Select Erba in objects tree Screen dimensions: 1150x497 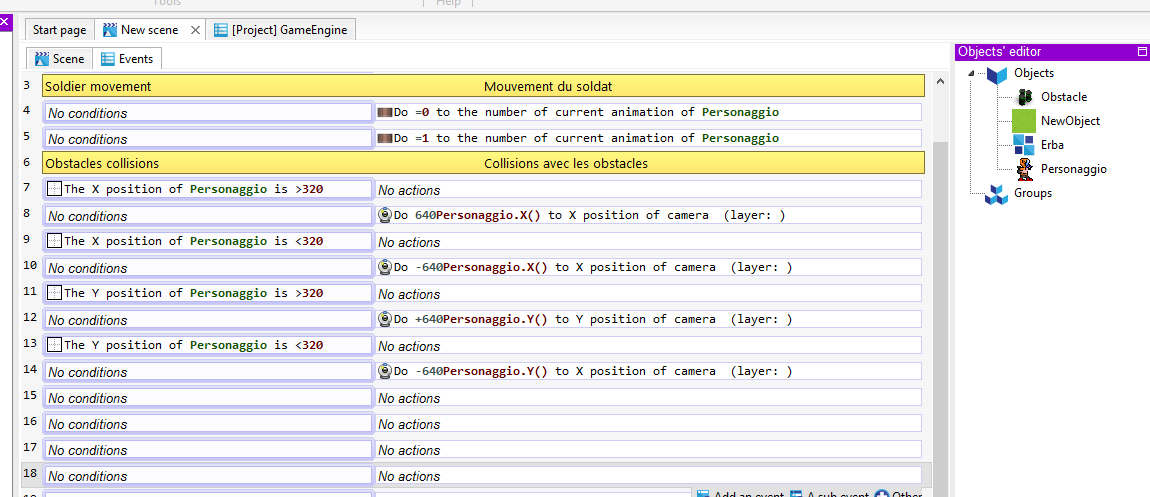pyautogui.click(x=1052, y=145)
